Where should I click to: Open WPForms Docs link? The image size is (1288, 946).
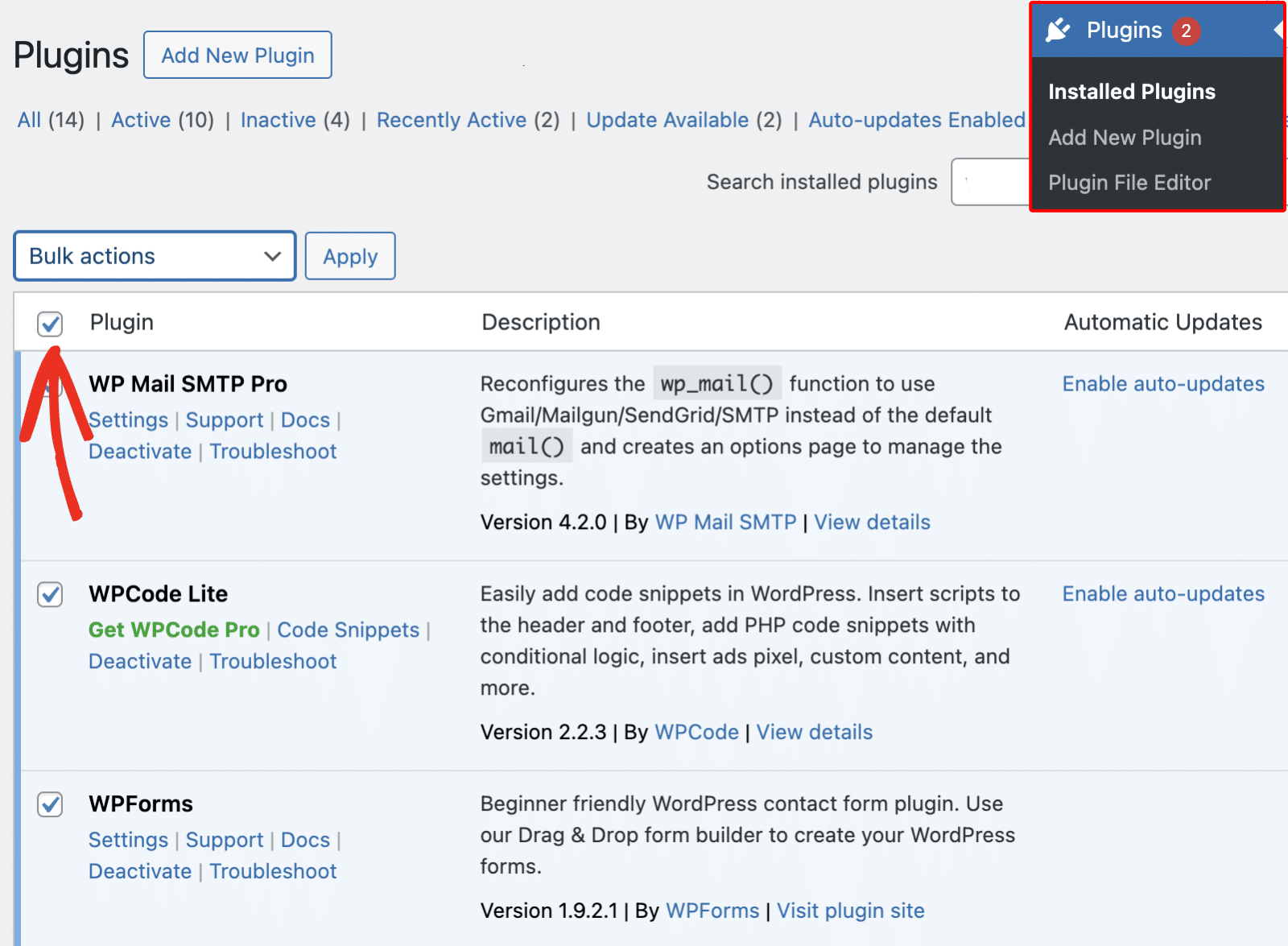click(x=305, y=841)
